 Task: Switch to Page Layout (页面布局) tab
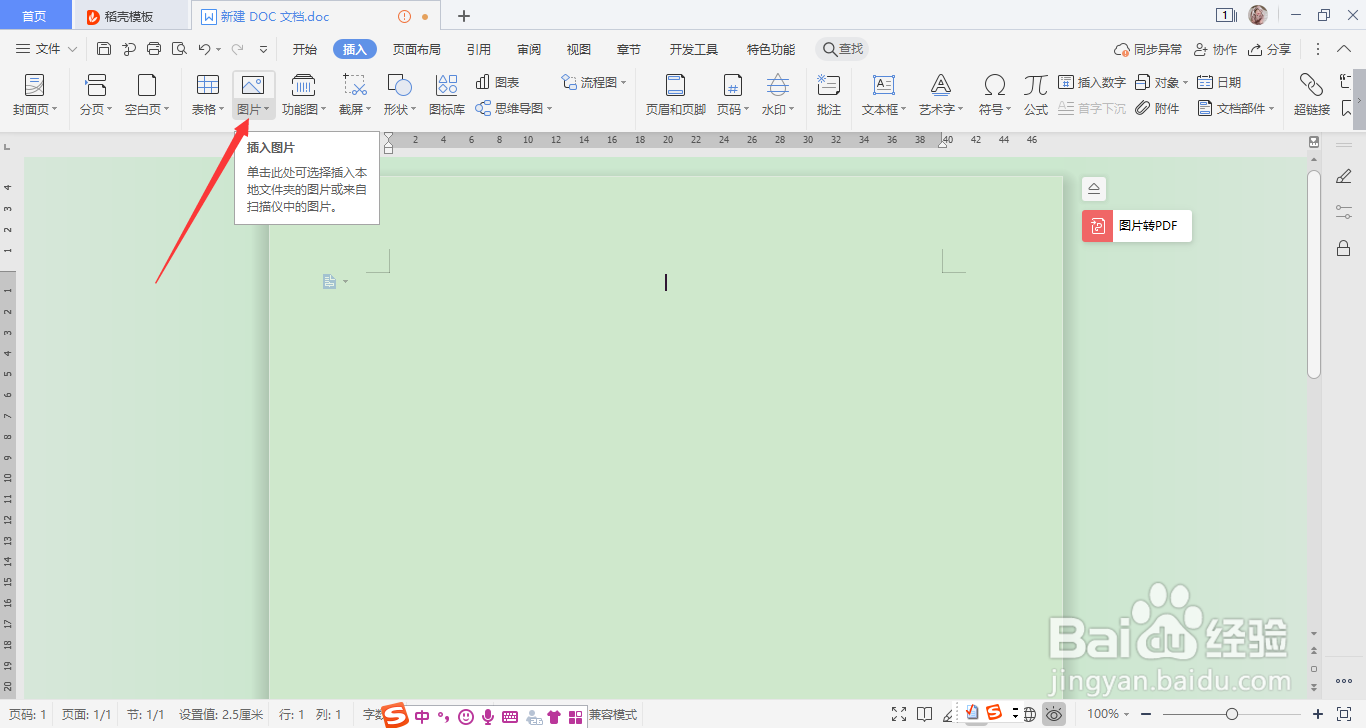[416, 49]
